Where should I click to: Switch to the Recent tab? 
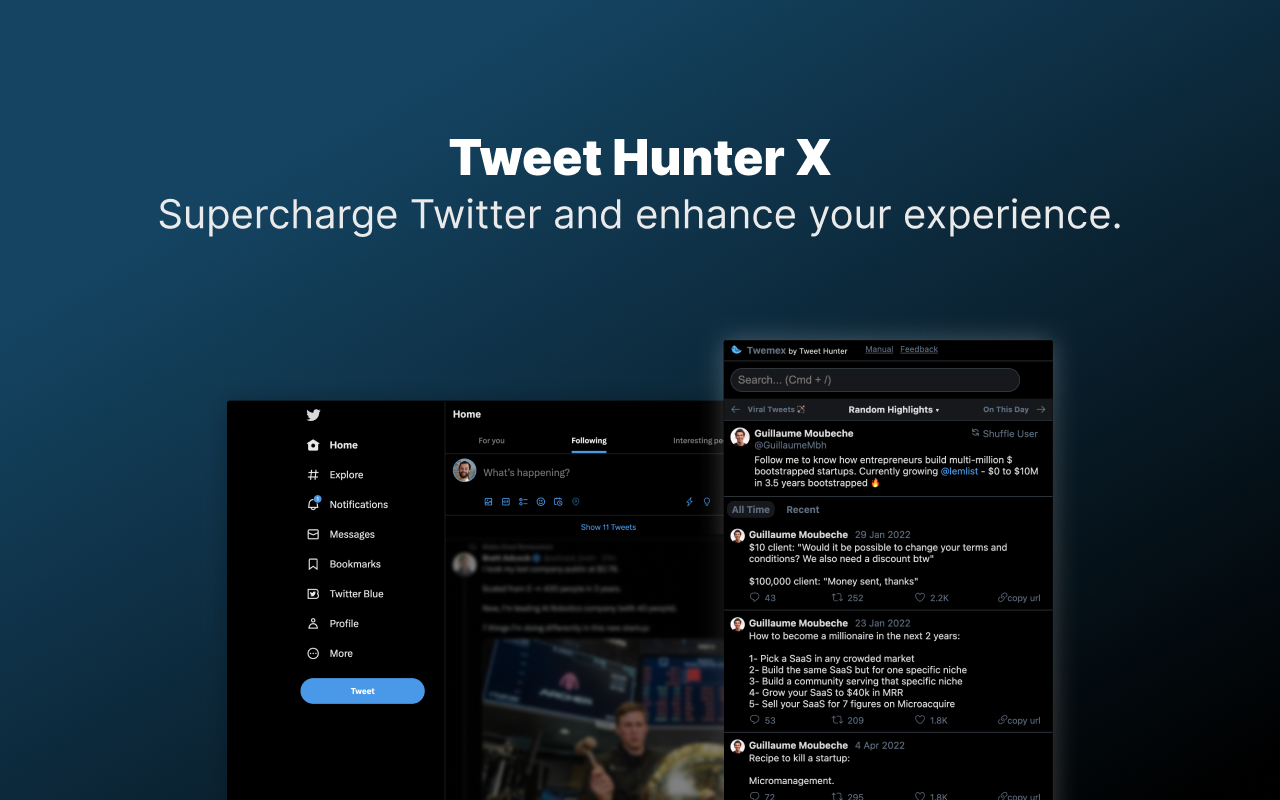click(x=803, y=510)
